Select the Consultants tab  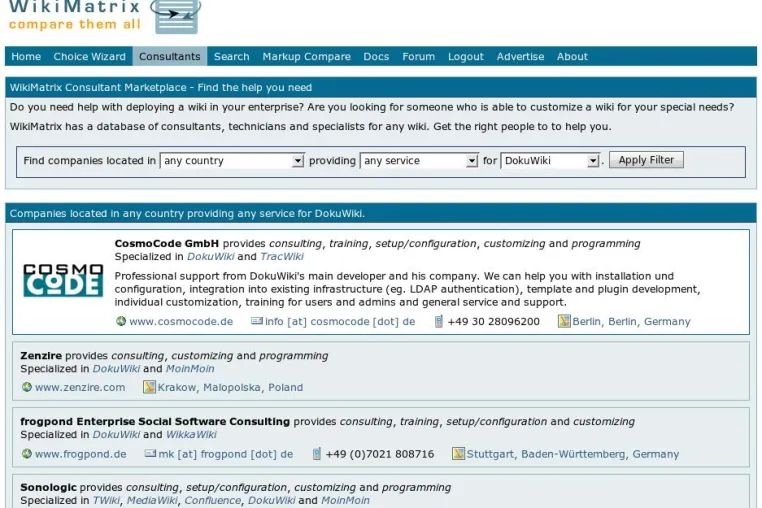(x=170, y=56)
